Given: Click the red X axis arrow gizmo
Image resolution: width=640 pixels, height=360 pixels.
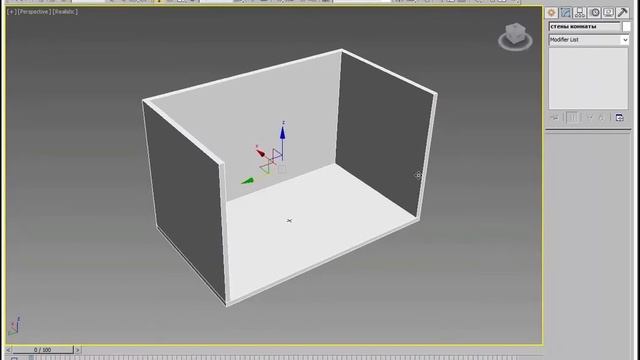Looking at the screenshot, I should [260, 152].
